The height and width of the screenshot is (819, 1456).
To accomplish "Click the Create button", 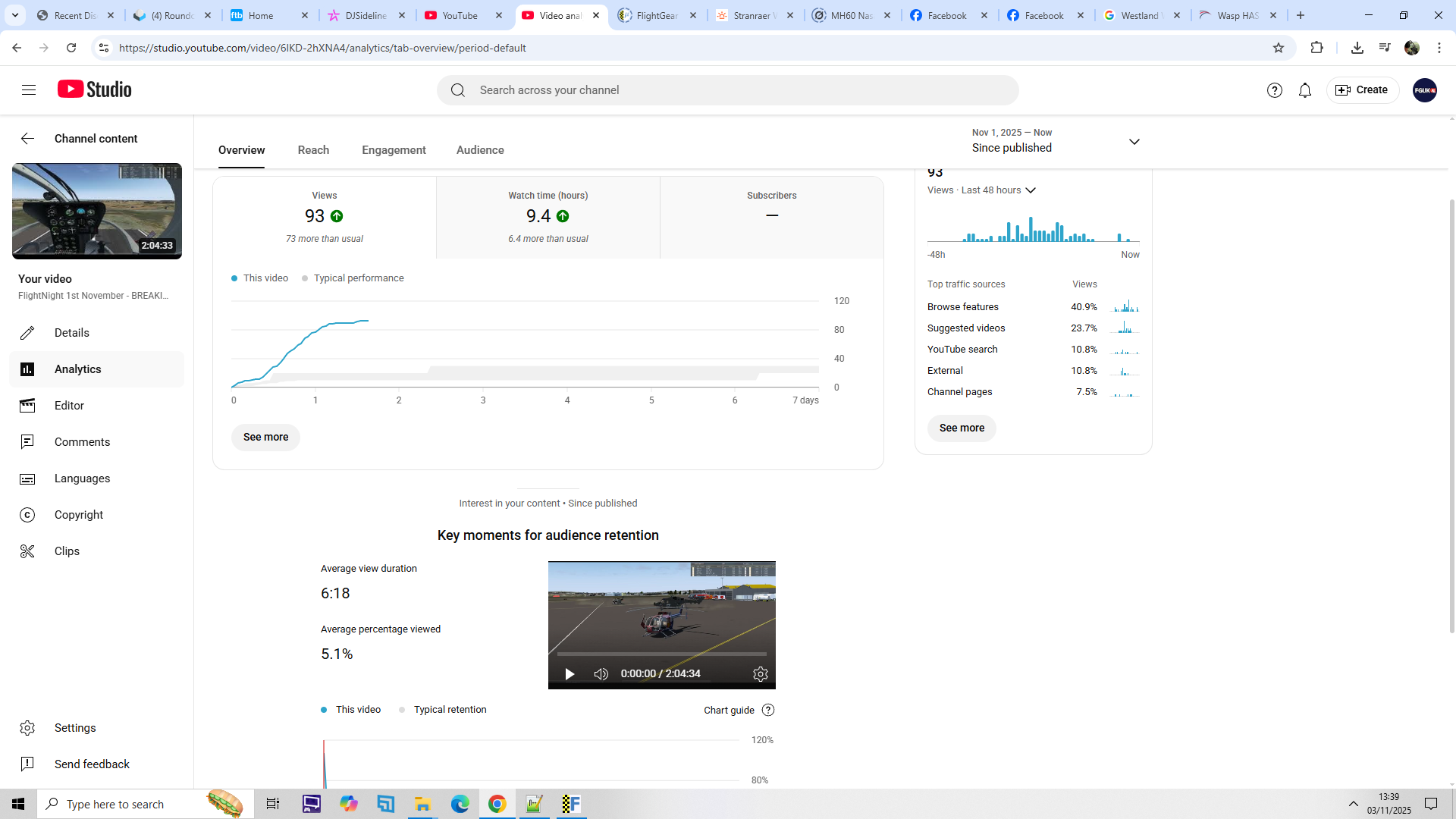I will pyautogui.click(x=1362, y=90).
